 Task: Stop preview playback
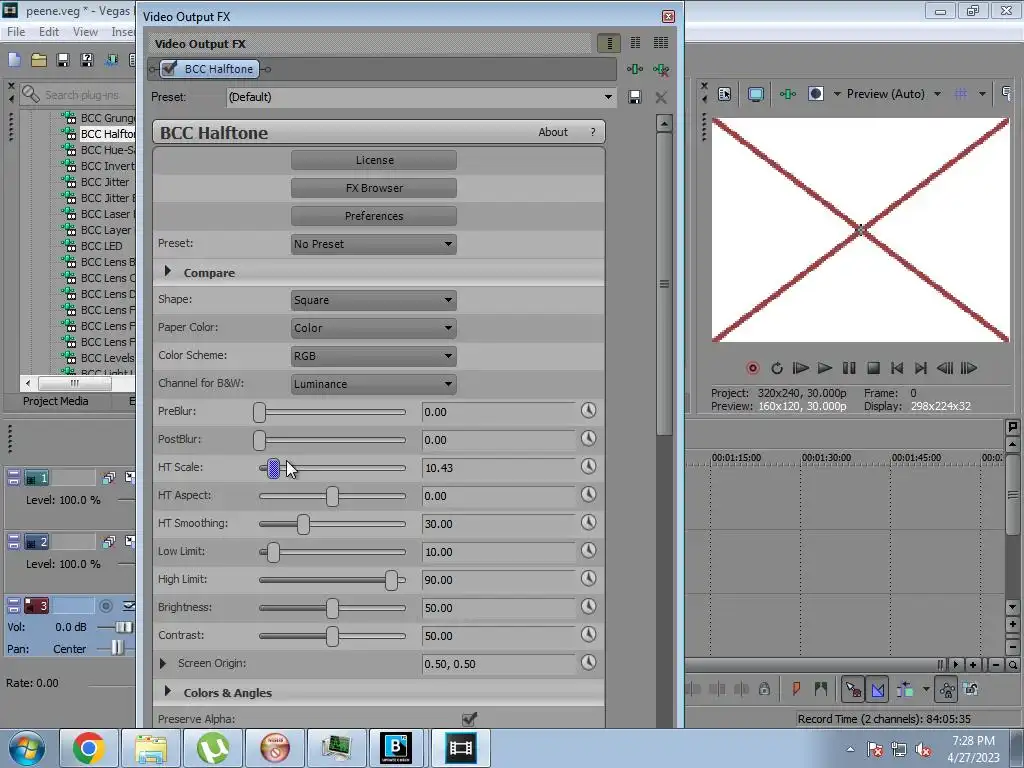873,368
